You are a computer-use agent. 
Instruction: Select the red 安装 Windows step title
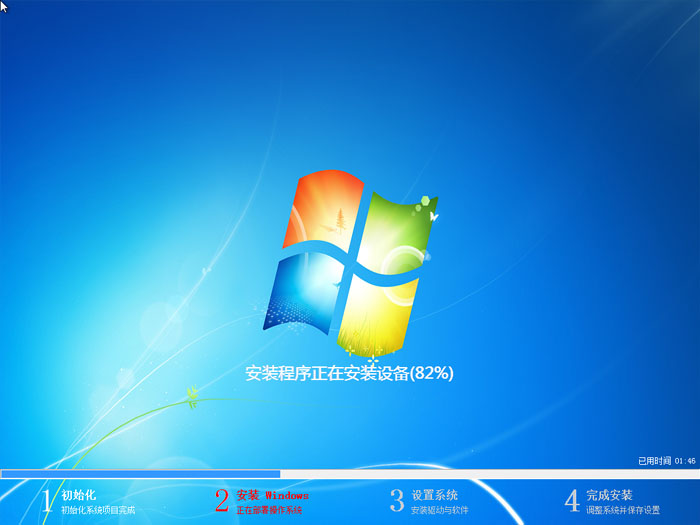point(272,495)
